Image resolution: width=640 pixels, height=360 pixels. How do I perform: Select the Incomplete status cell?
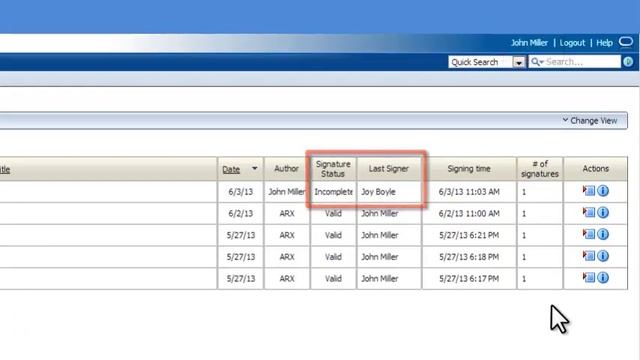[x=333, y=192]
